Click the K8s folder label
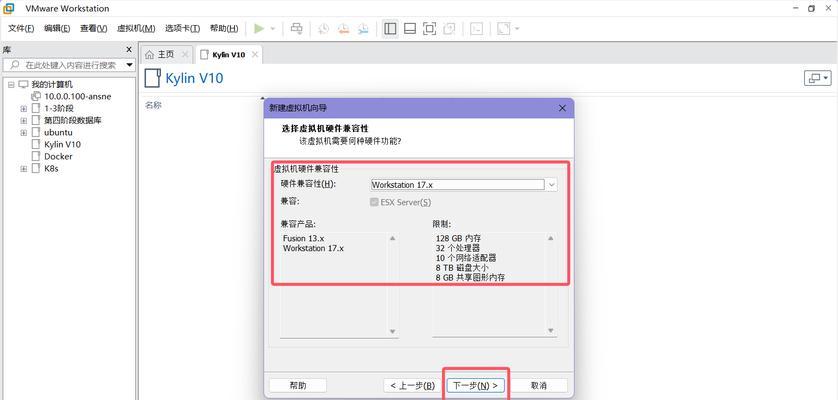 pos(52,169)
